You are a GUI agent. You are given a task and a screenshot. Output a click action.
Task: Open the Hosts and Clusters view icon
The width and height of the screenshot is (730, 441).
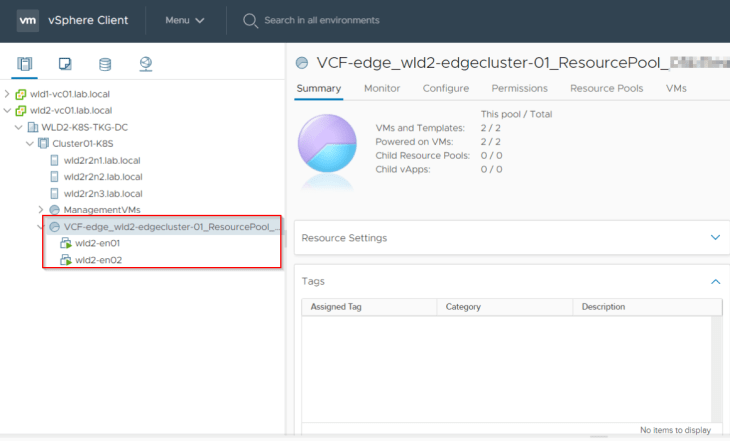(x=25, y=64)
